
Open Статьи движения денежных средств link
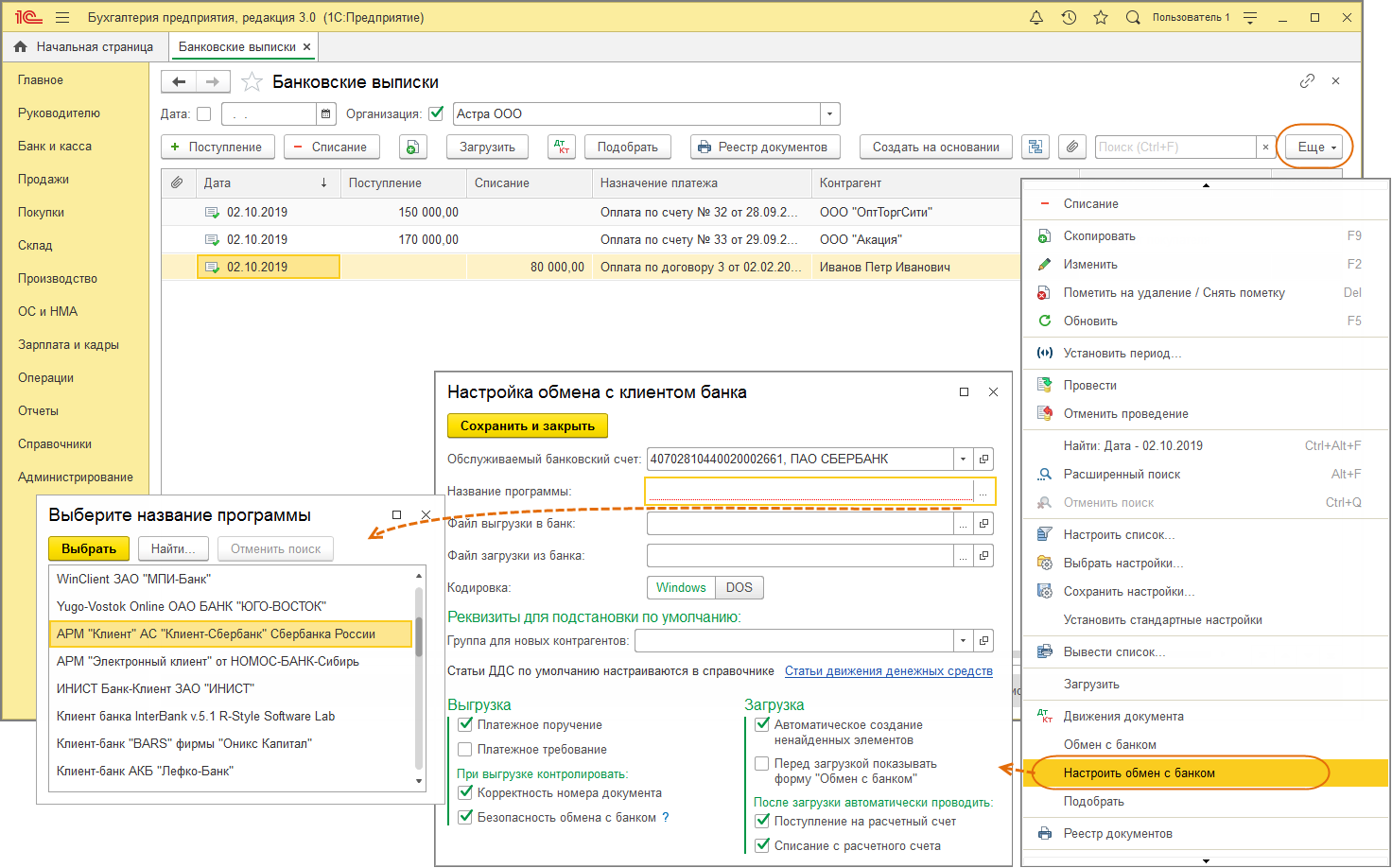point(889,670)
